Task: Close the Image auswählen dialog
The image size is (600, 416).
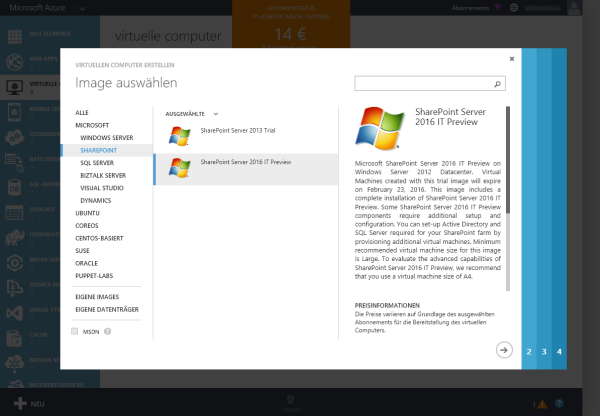Action: point(512,59)
